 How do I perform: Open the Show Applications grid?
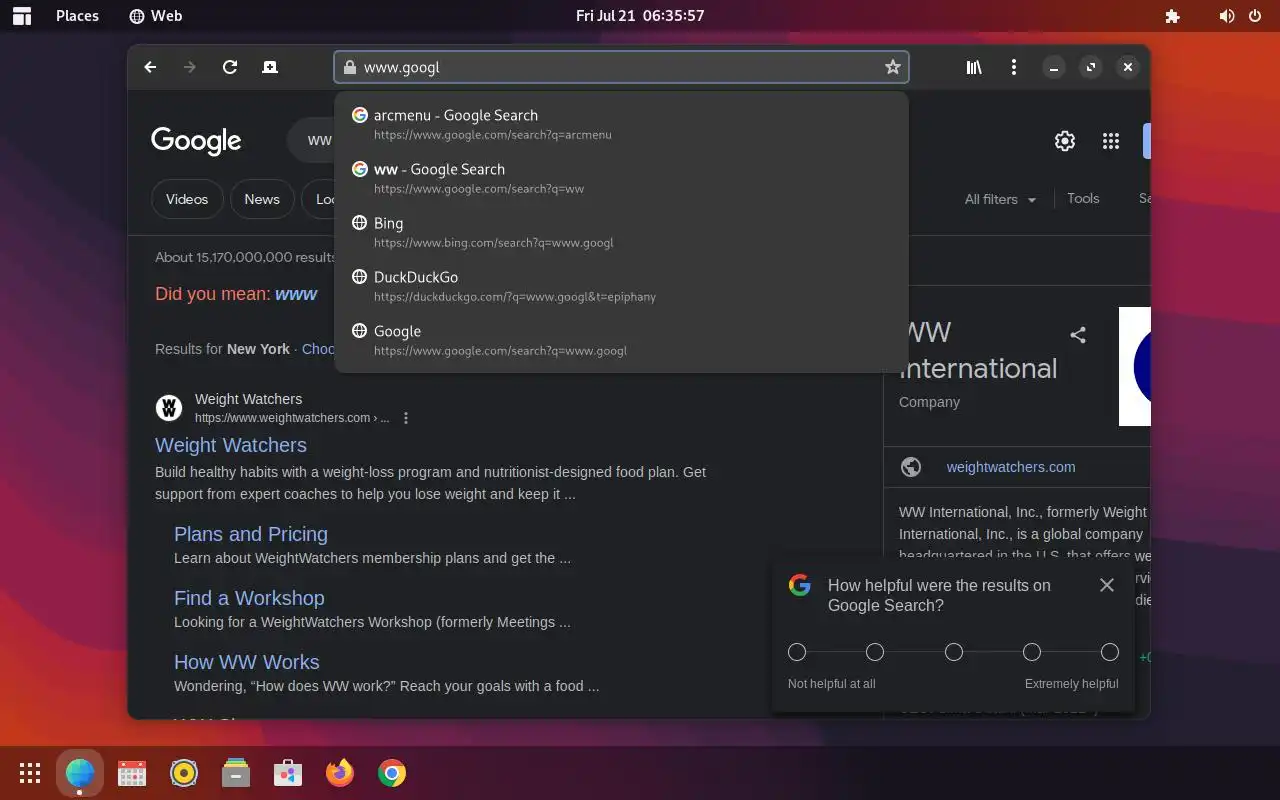click(x=30, y=773)
